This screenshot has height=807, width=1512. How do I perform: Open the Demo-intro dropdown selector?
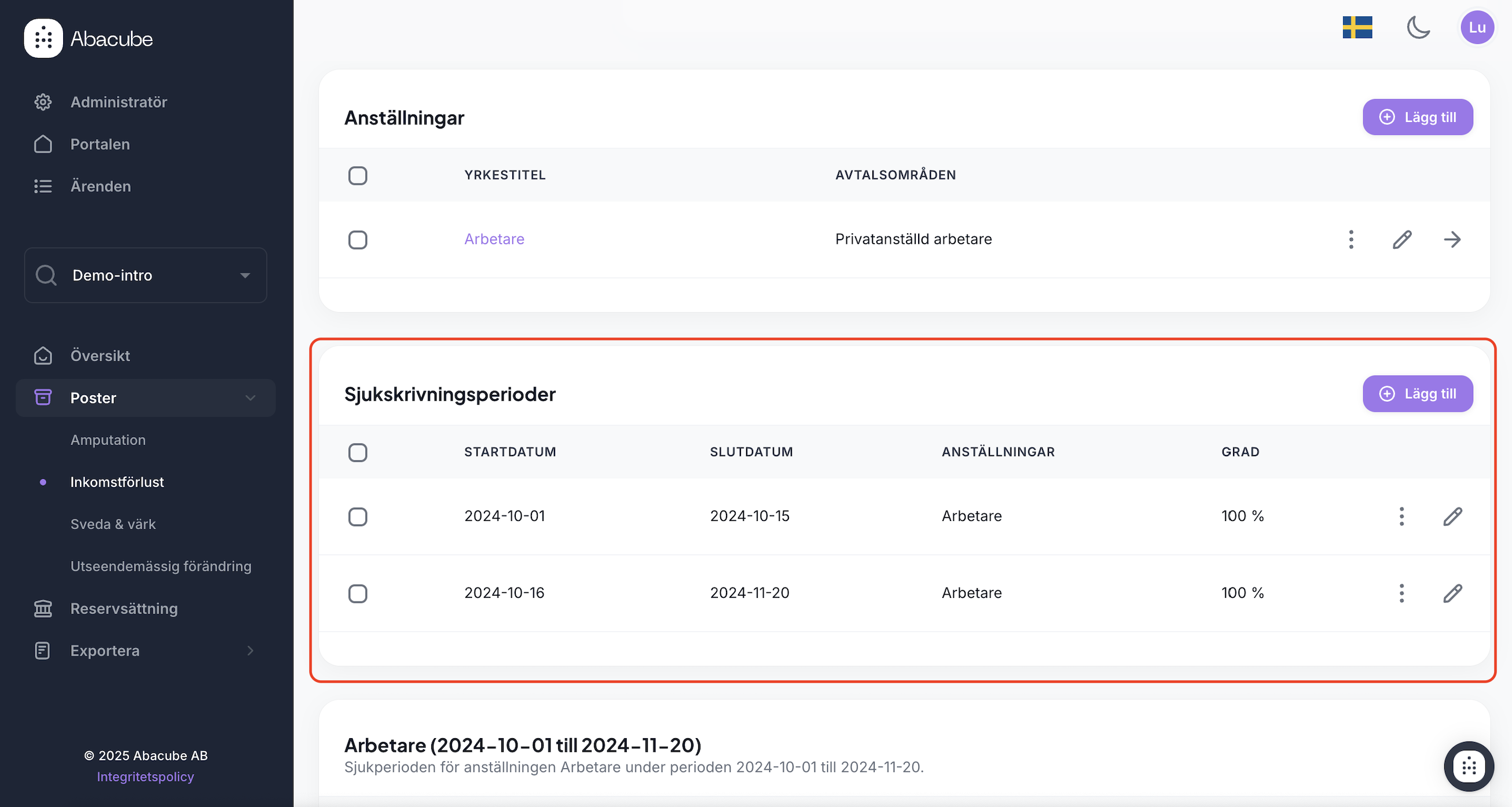pos(145,275)
